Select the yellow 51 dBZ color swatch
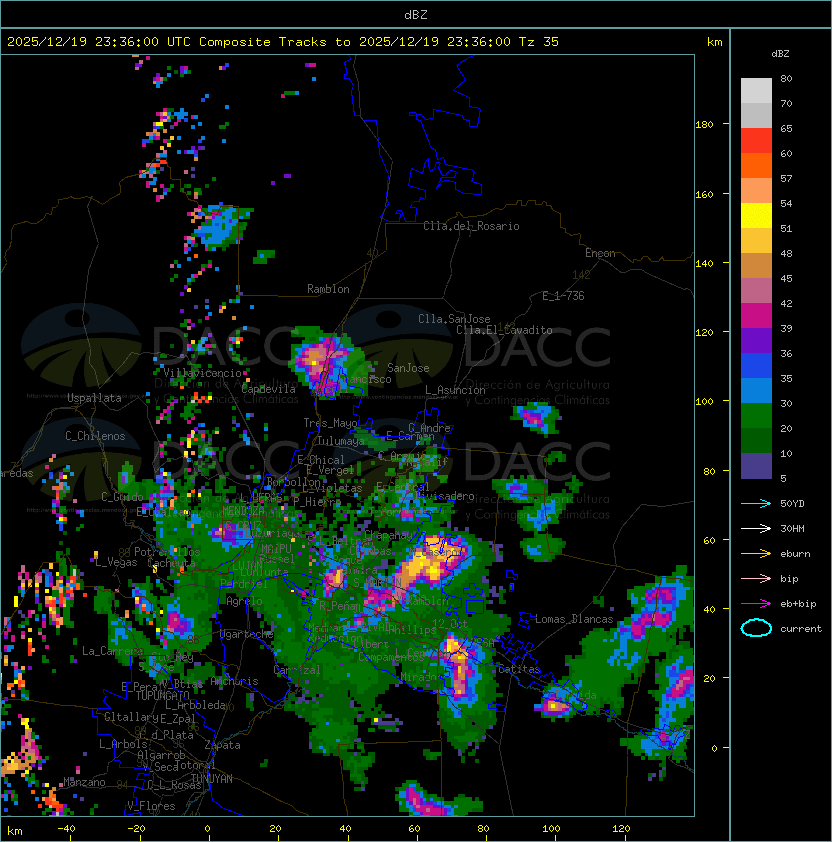 click(756, 216)
